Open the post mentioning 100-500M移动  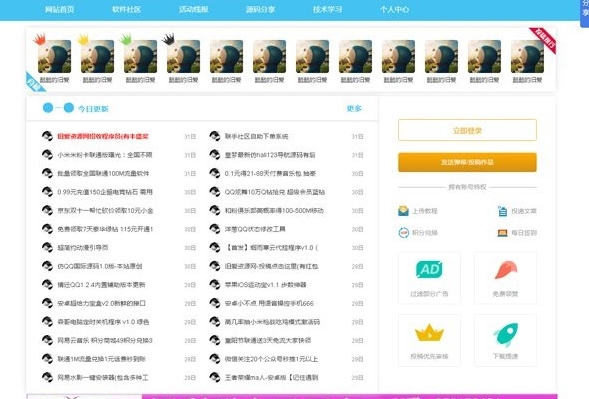(x=274, y=210)
